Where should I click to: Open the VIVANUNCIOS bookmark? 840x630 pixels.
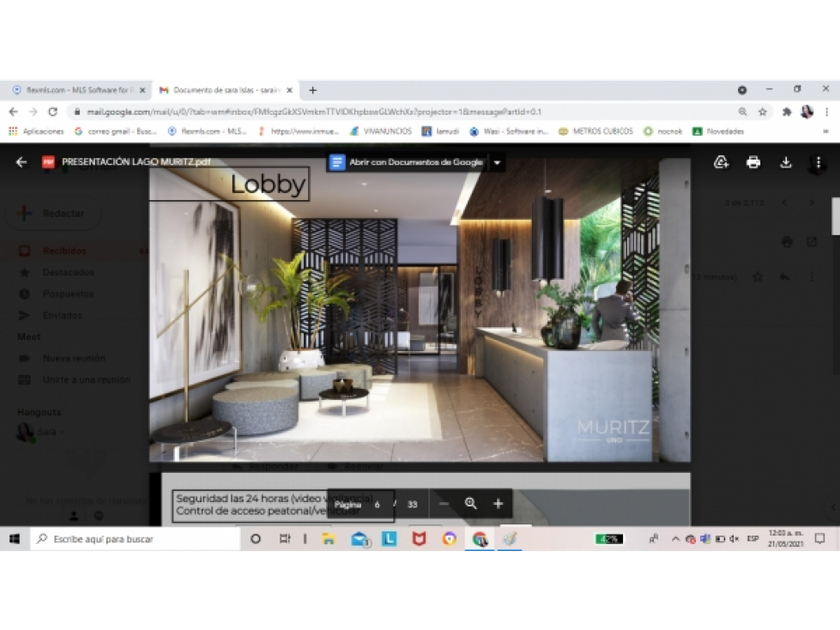coord(381,131)
